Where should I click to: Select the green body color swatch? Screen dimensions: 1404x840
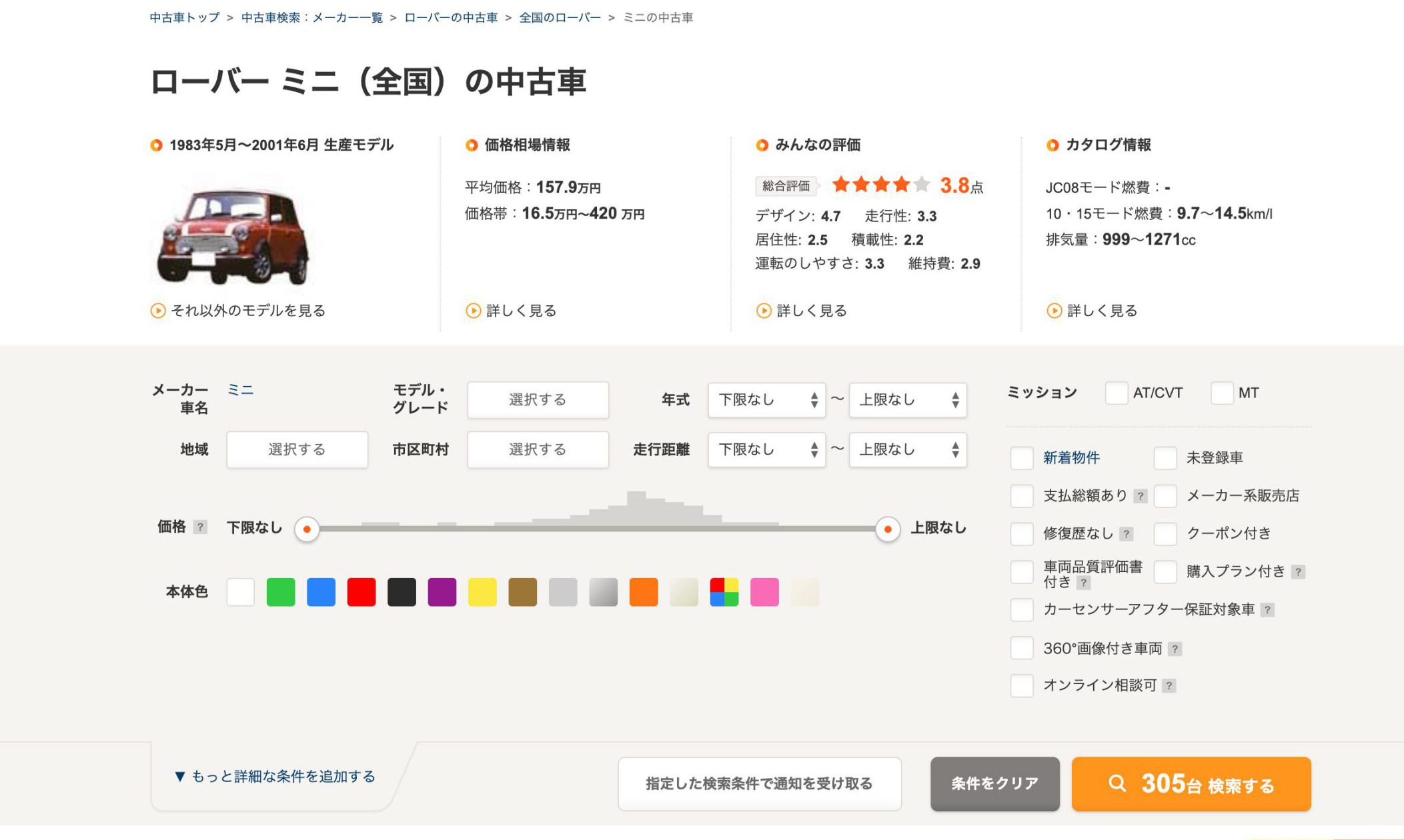281,592
